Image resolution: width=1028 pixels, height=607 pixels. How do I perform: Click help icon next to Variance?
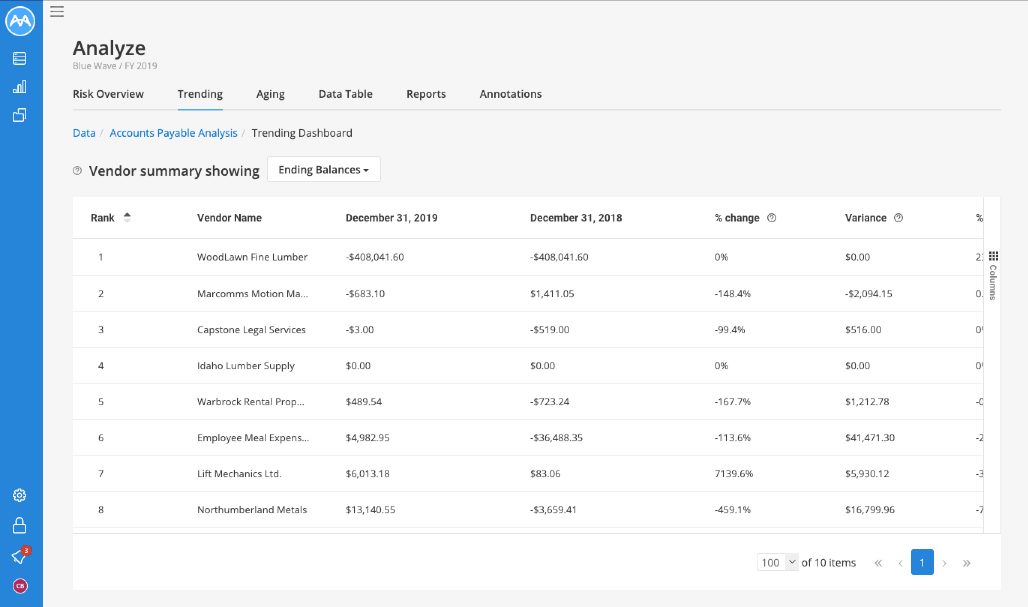pyautogui.click(x=898, y=218)
